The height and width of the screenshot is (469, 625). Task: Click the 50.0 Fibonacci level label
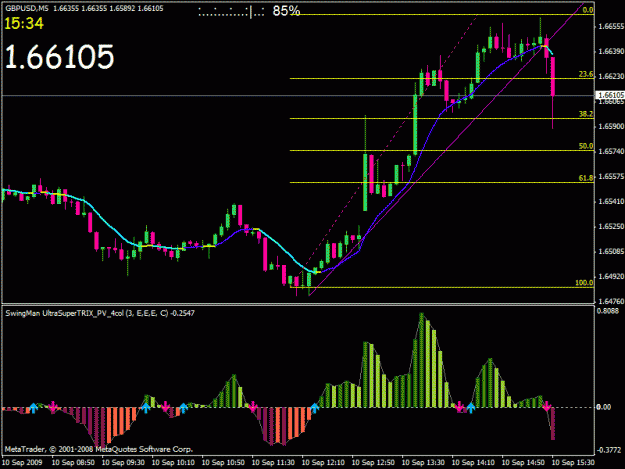click(x=586, y=146)
